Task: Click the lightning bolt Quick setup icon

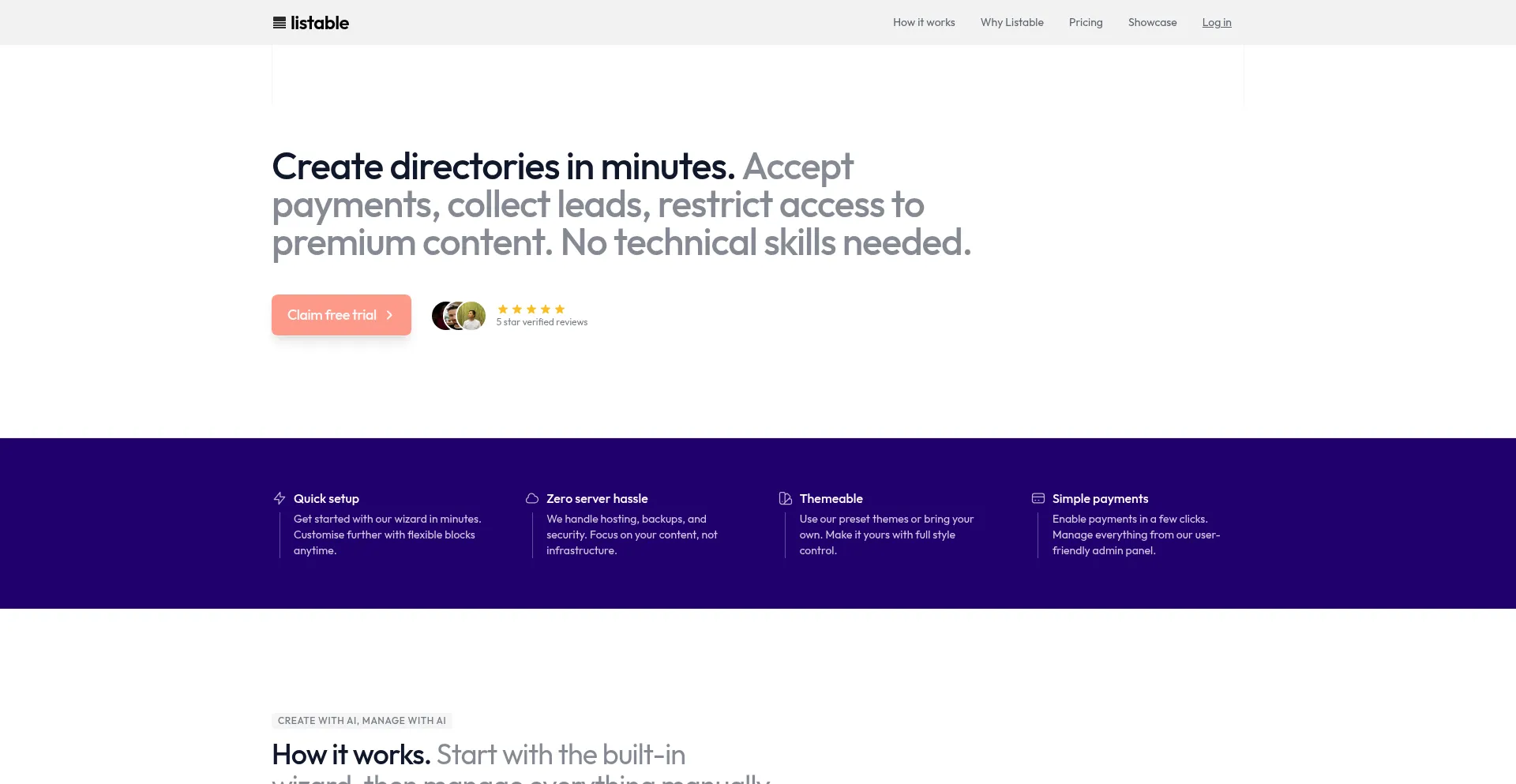Action: [280, 498]
